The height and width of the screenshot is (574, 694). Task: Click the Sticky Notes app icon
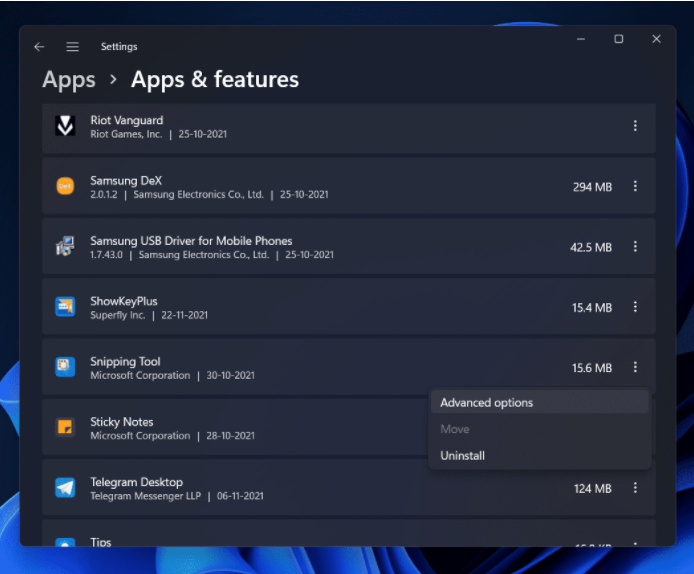(65, 427)
